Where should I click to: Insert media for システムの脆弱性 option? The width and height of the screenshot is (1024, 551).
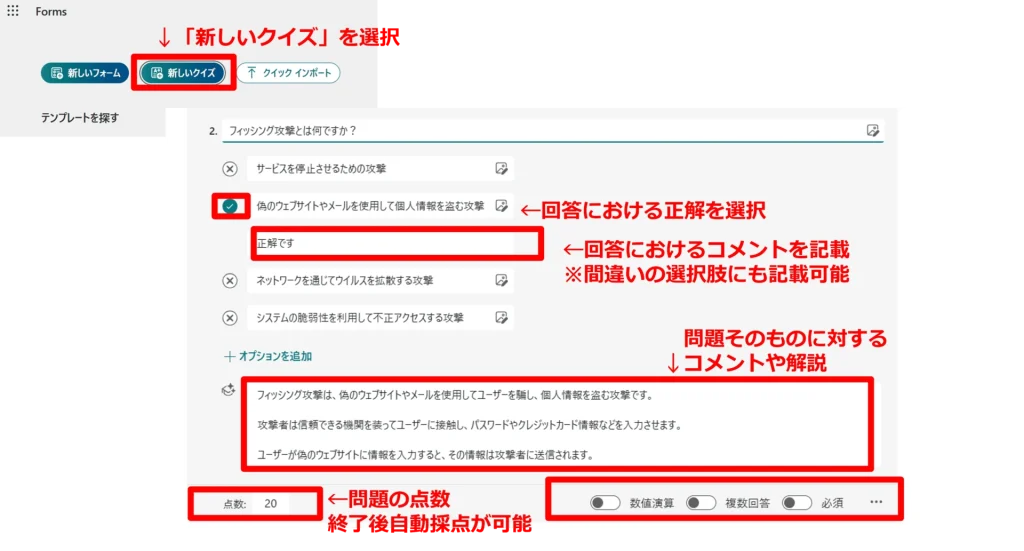point(501,318)
